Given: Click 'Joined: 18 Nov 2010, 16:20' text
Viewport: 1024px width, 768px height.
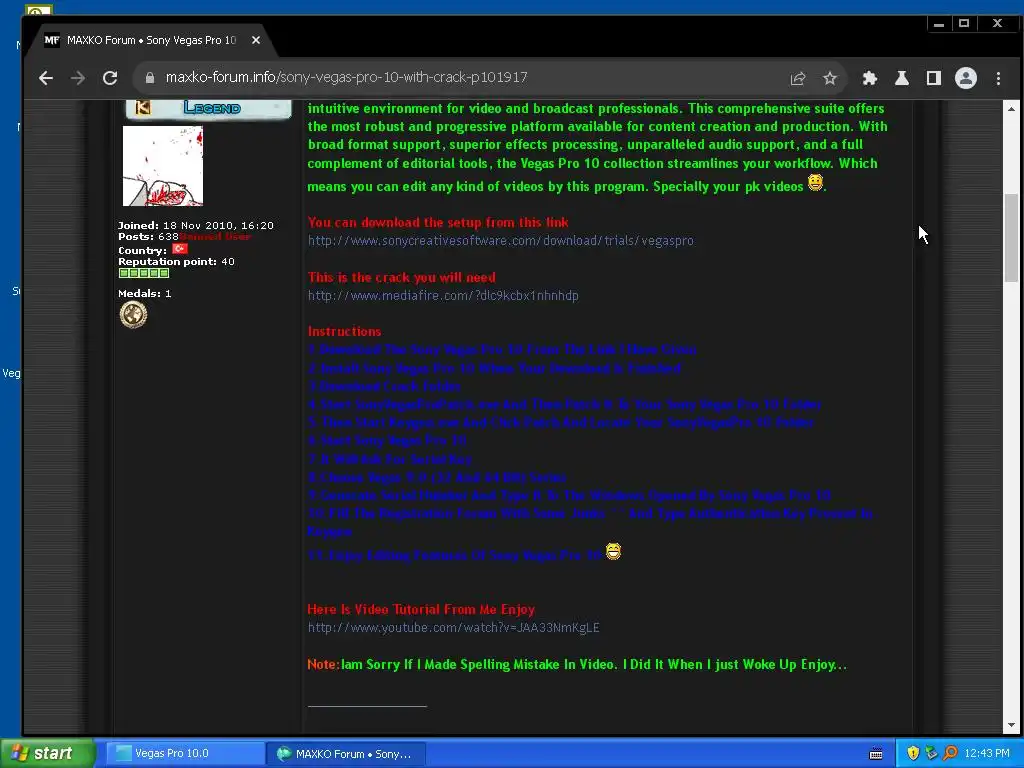Looking at the screenshot, I should click(195, 225).
